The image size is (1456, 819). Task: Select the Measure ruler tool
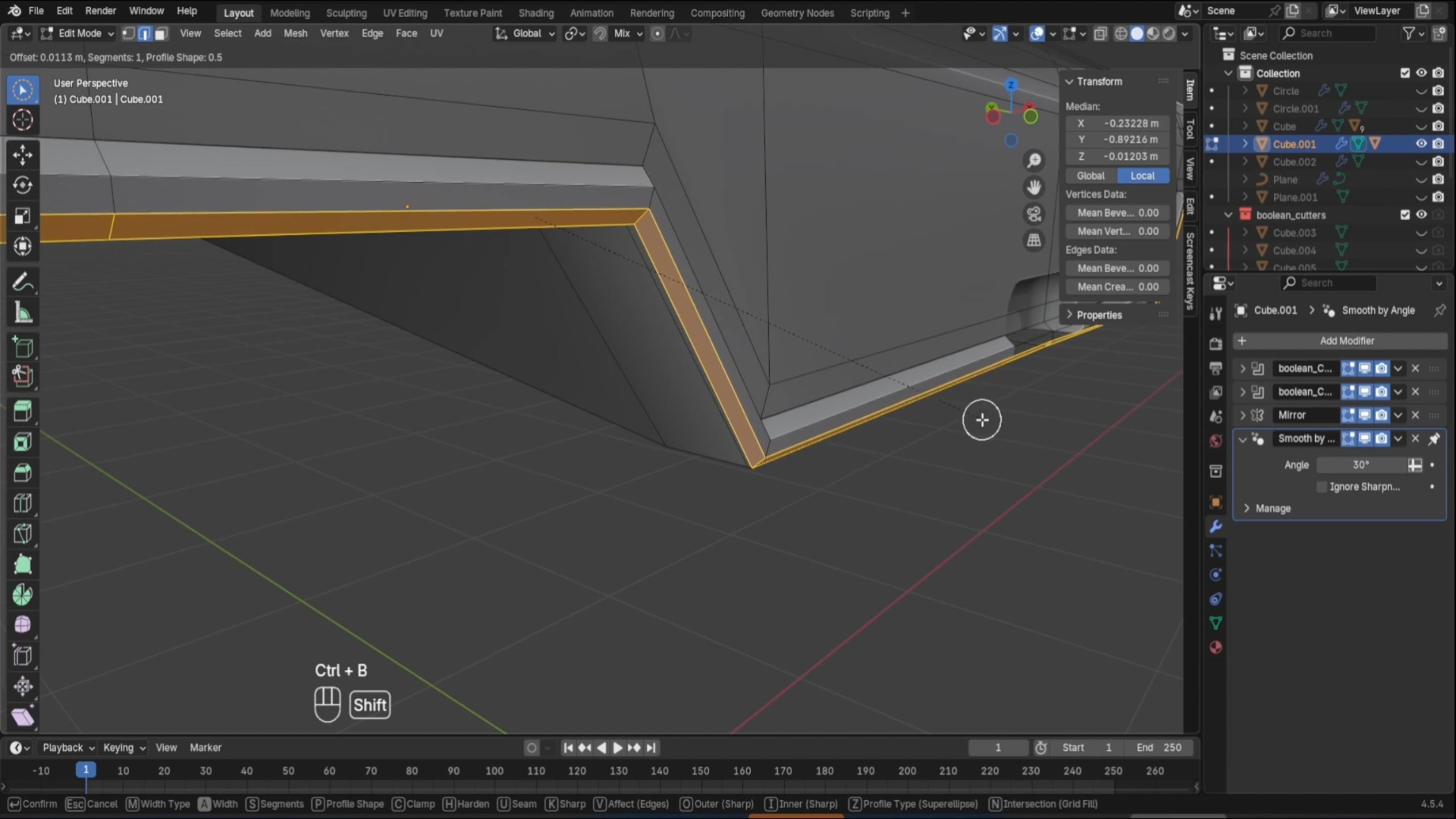(23, 313)
